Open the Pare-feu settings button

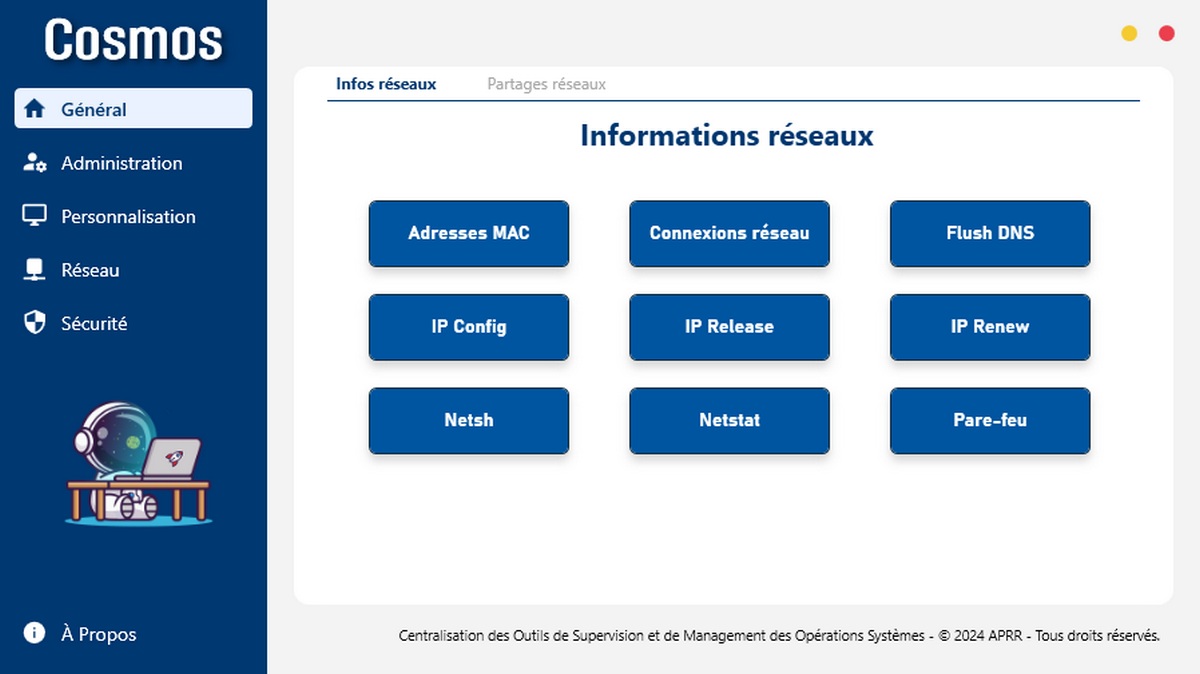pos(990,420)
